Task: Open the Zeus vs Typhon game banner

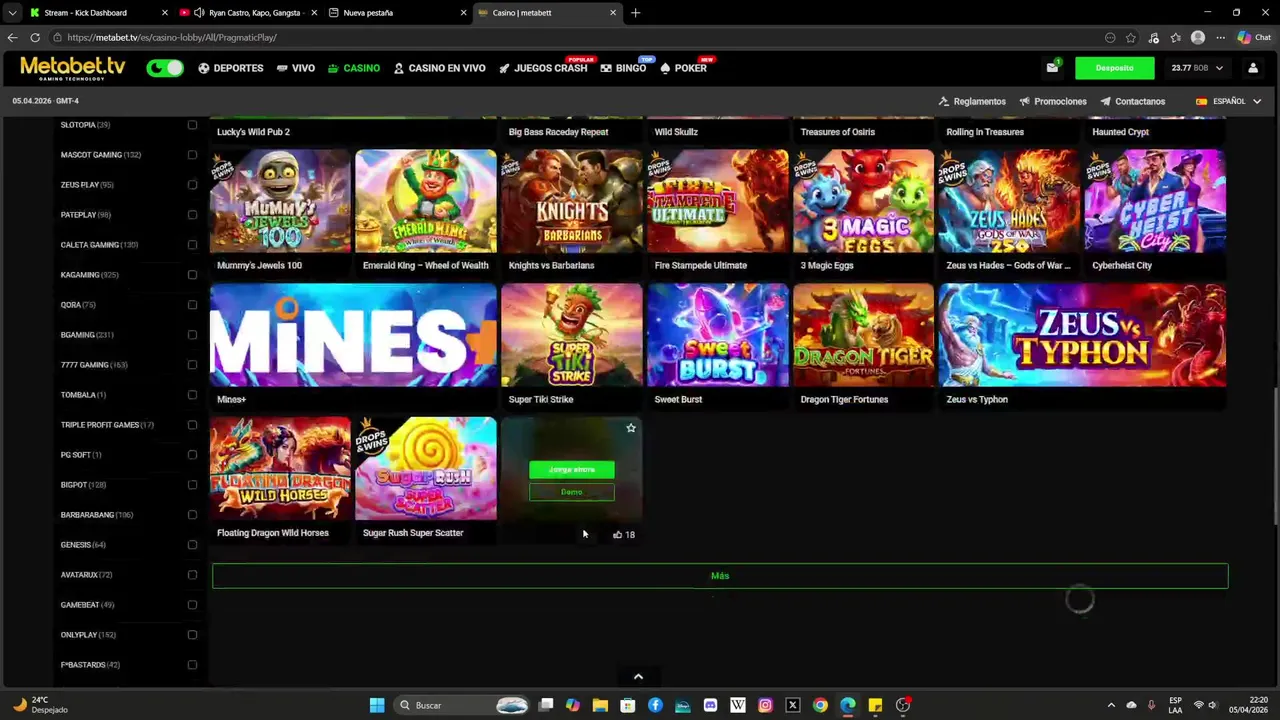Action: coord(1082,335)
